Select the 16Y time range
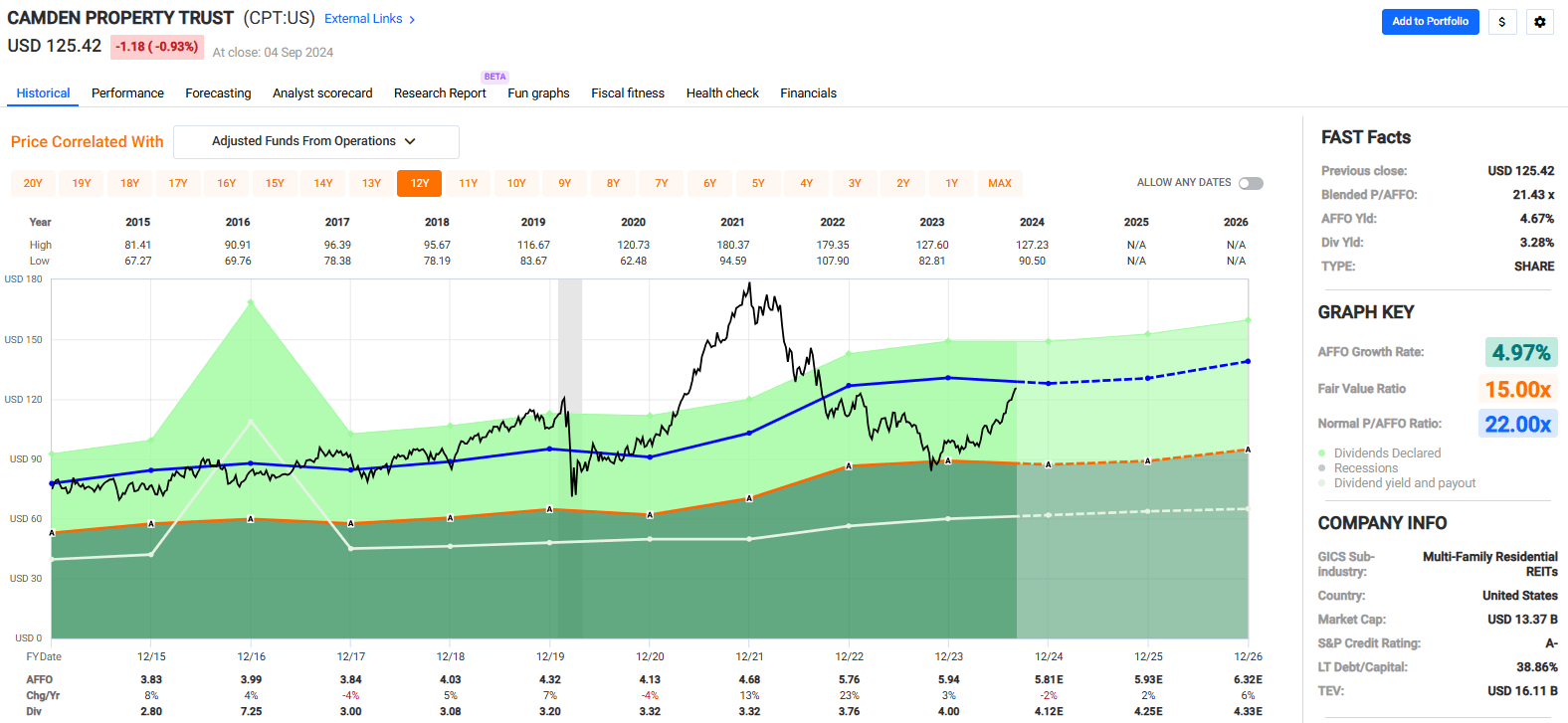The image size is (1568, 723). click(x=227, y=183)
